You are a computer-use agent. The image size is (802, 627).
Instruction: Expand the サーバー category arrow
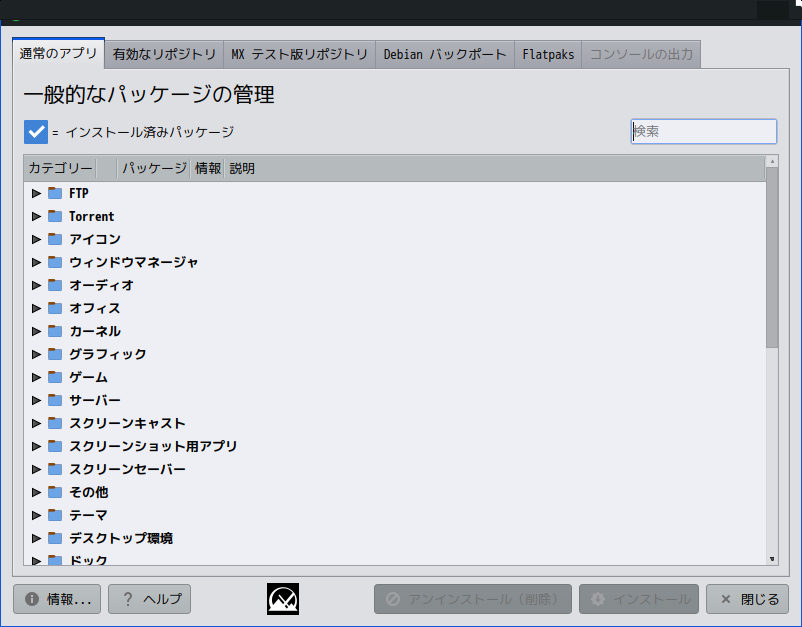[x=36, y=400]
